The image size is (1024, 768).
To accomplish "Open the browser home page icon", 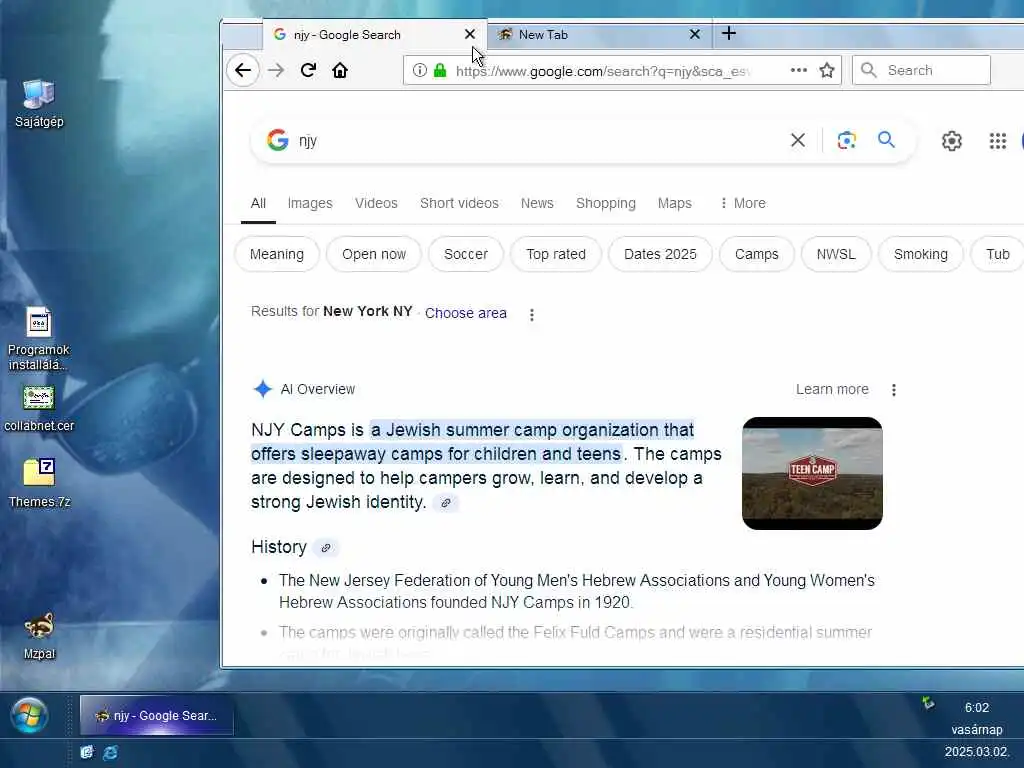I will pos(340,70).
